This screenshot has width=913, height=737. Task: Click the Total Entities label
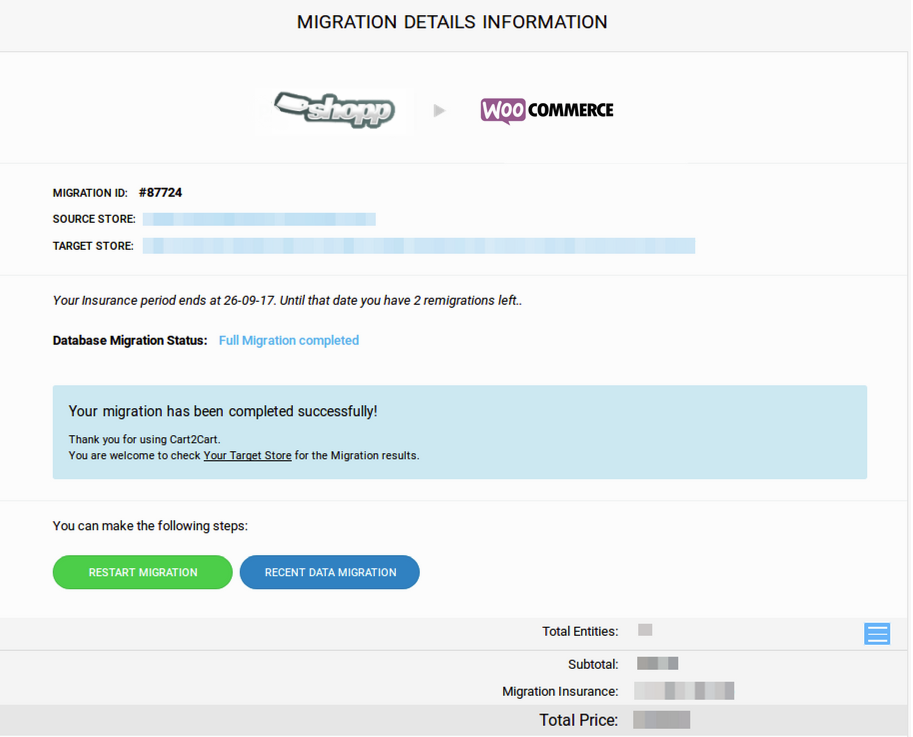pyautogui.click(x=580, y=632)
